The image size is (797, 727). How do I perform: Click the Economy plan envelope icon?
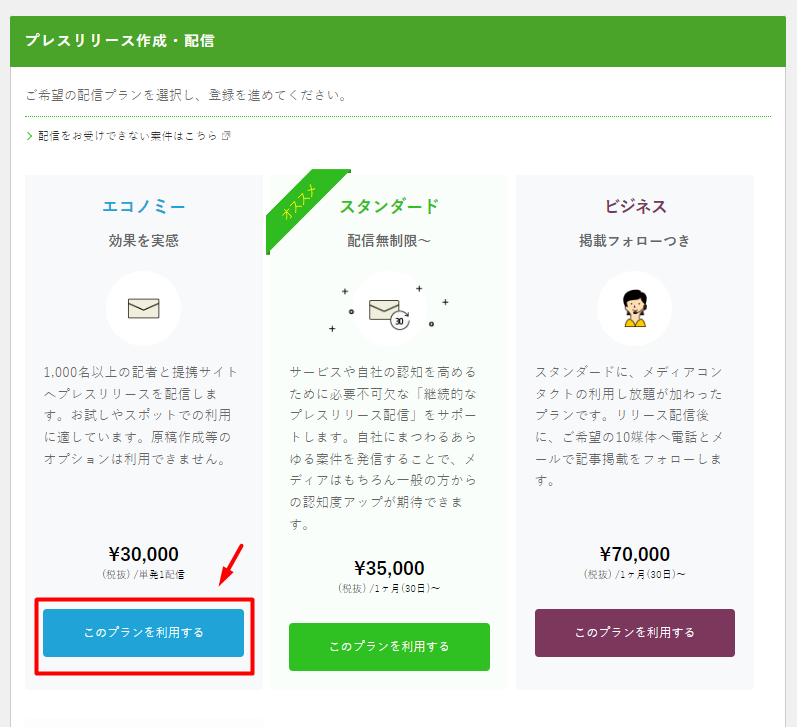(143, 308)
